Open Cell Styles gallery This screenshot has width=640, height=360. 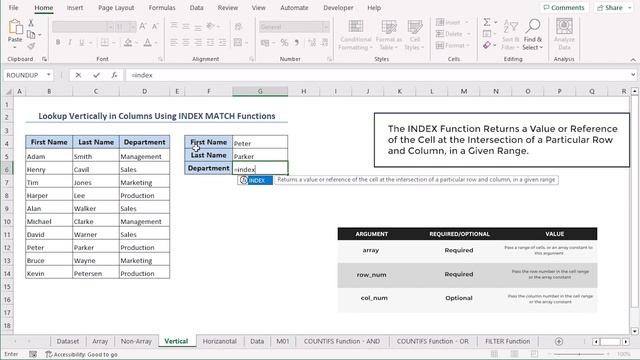tap(415, 35)
